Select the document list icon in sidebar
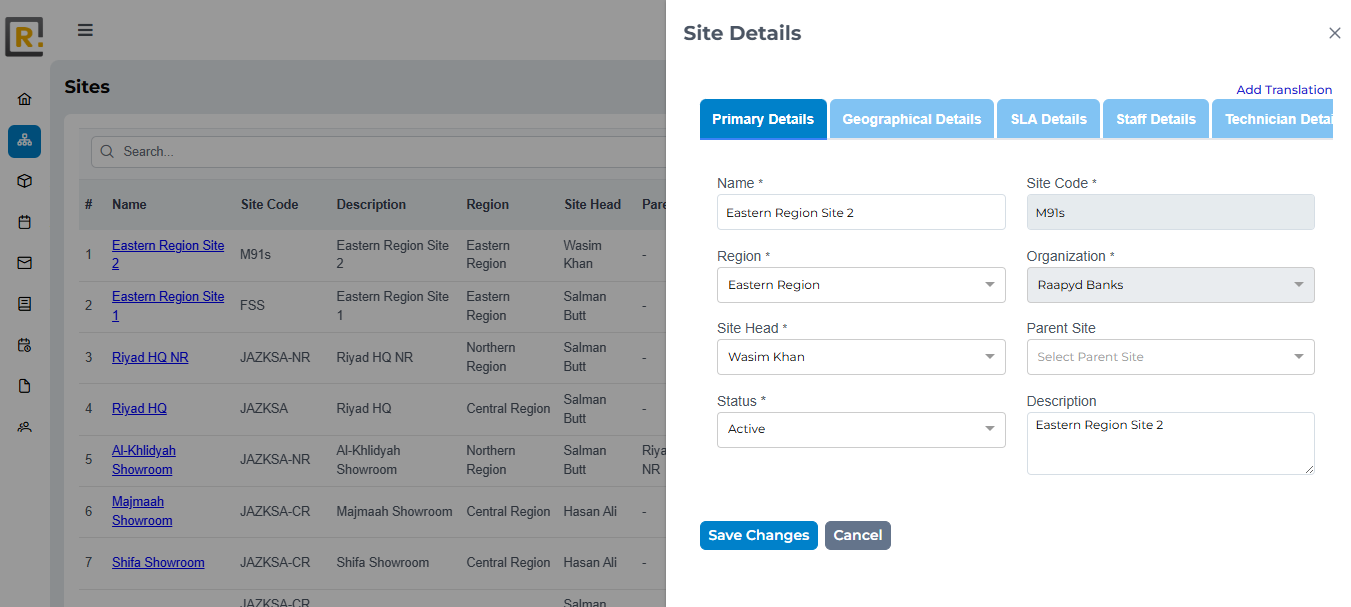The image size is (1351, 607). pyautogui.click(x=24, y=303)
